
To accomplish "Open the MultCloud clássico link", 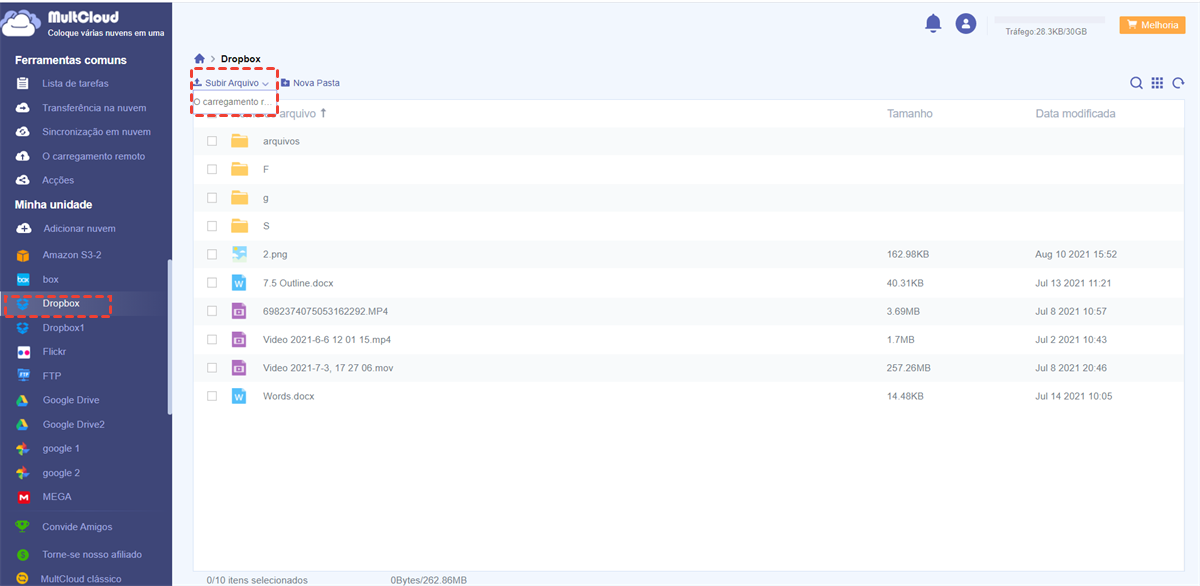I will [x=81, y=579].
